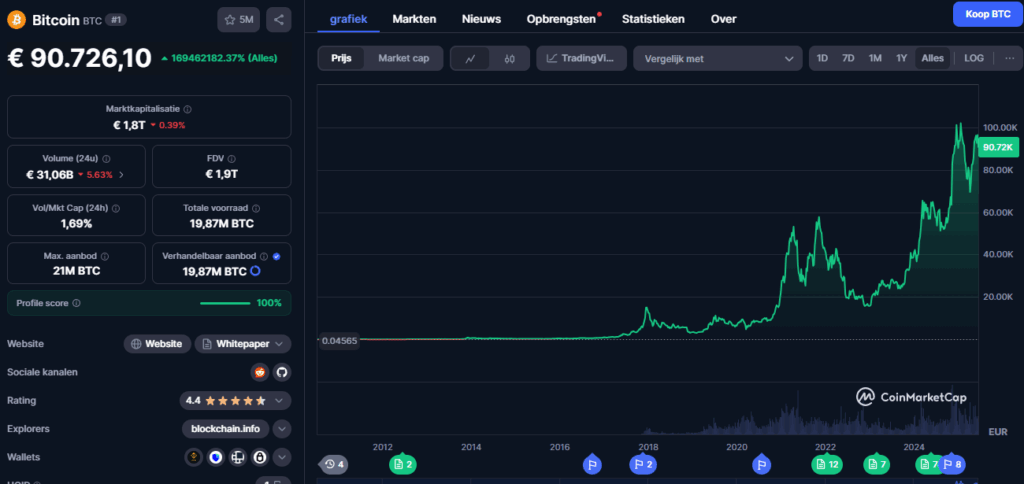Open the Reddit social channel icon
The height and width of the screenshot is (484, 1024).
260,372
